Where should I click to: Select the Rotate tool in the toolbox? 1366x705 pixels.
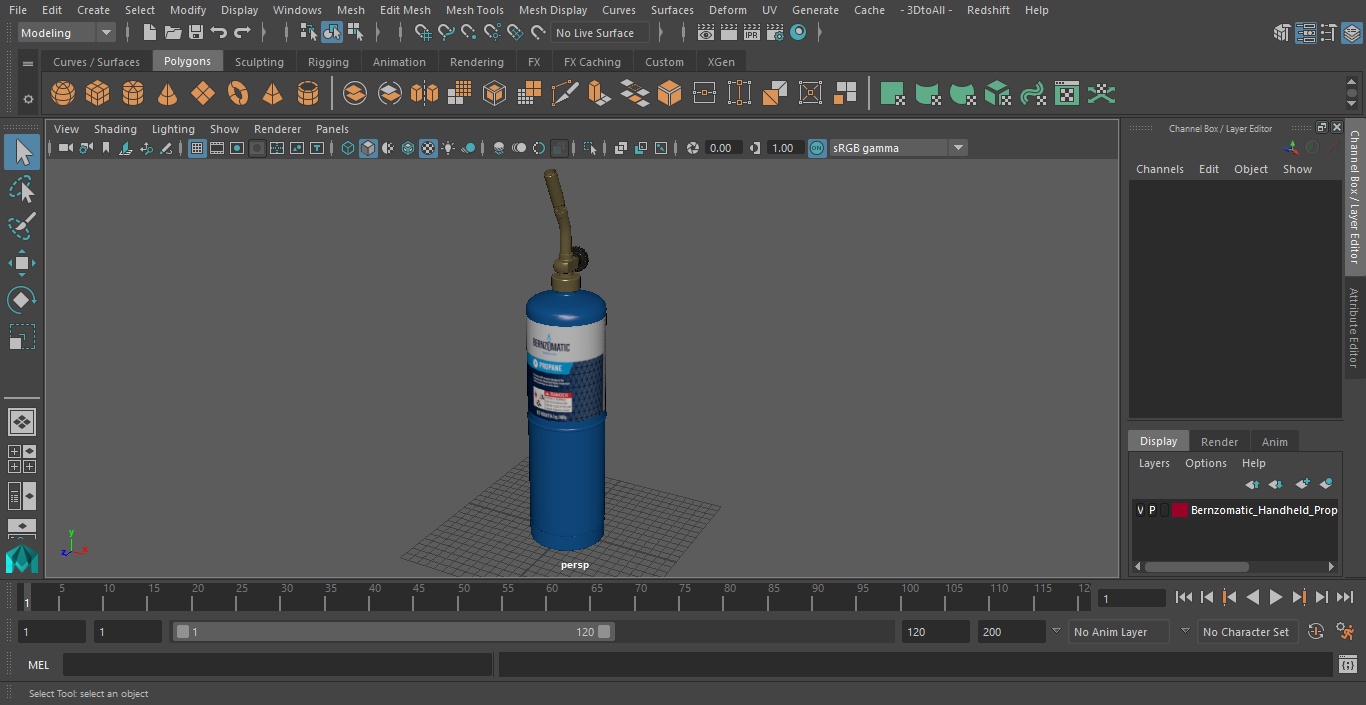21,300
